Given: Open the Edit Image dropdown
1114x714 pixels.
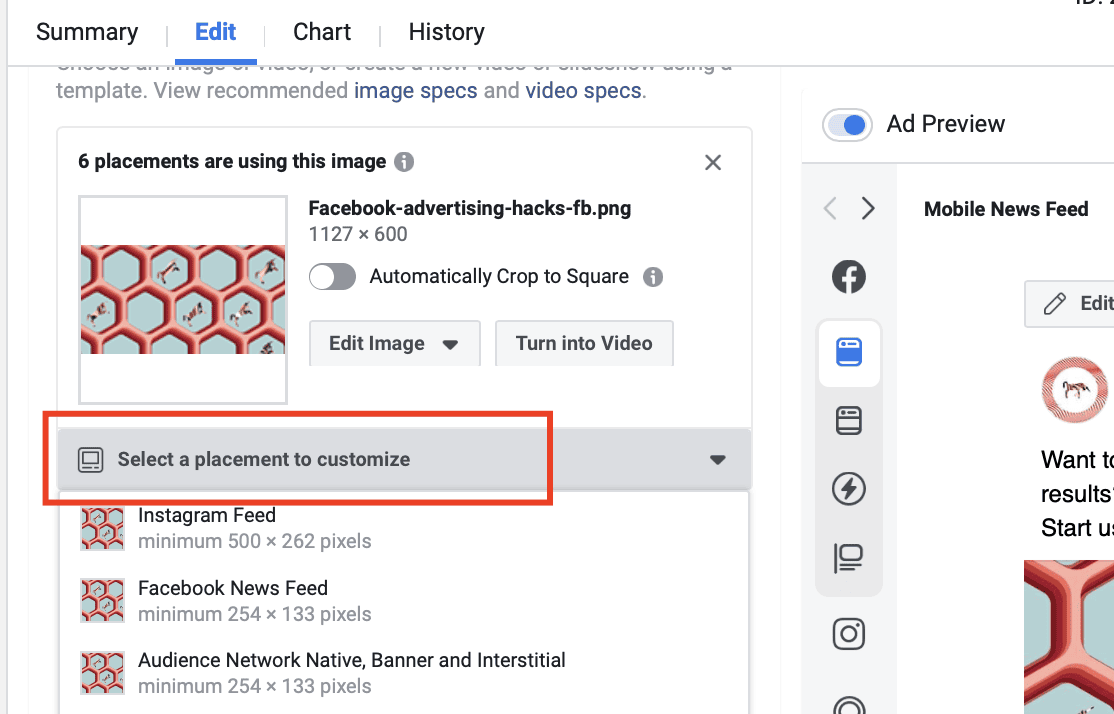Looking at the screenshot, I should [x=394, y=343].
